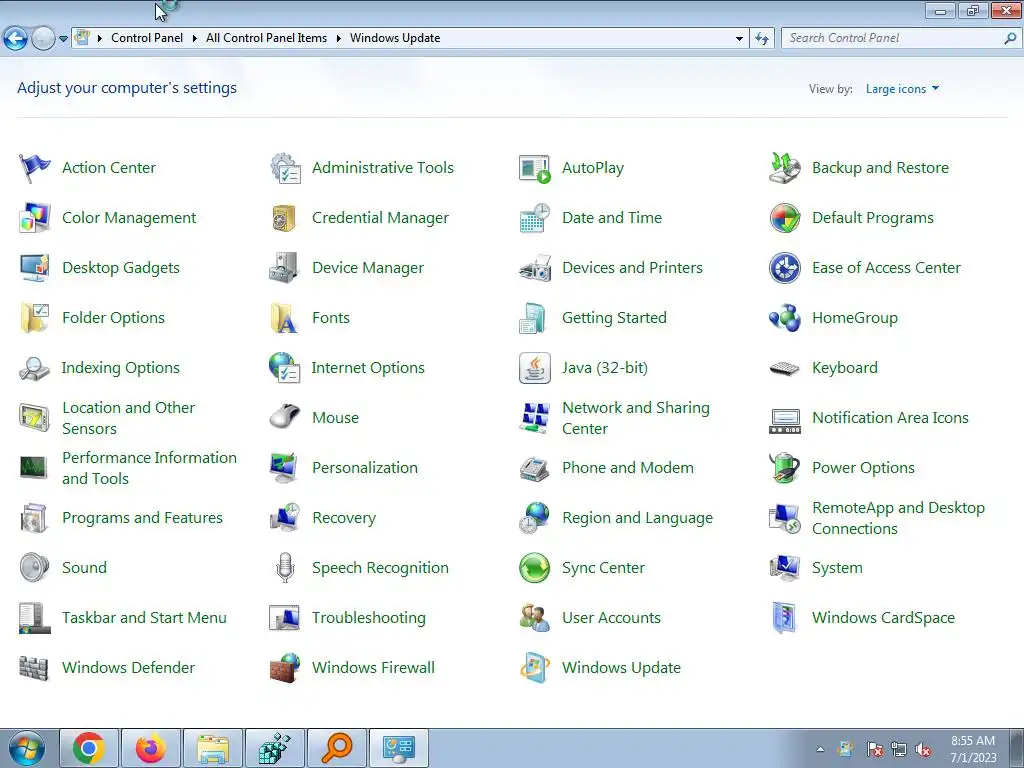The width and height of the screenshot is (1024, 768).
Task: Select All Control Panel Items breadcrumb
Action: [266, 38]
